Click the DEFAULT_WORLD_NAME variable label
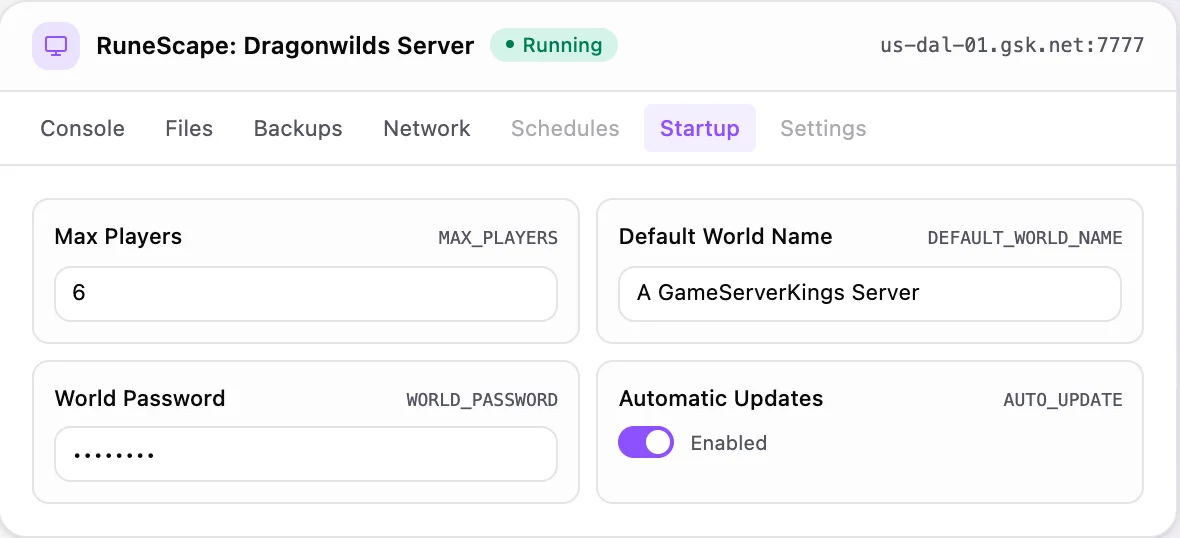1180x538 pixels. tap(1025, 239)
